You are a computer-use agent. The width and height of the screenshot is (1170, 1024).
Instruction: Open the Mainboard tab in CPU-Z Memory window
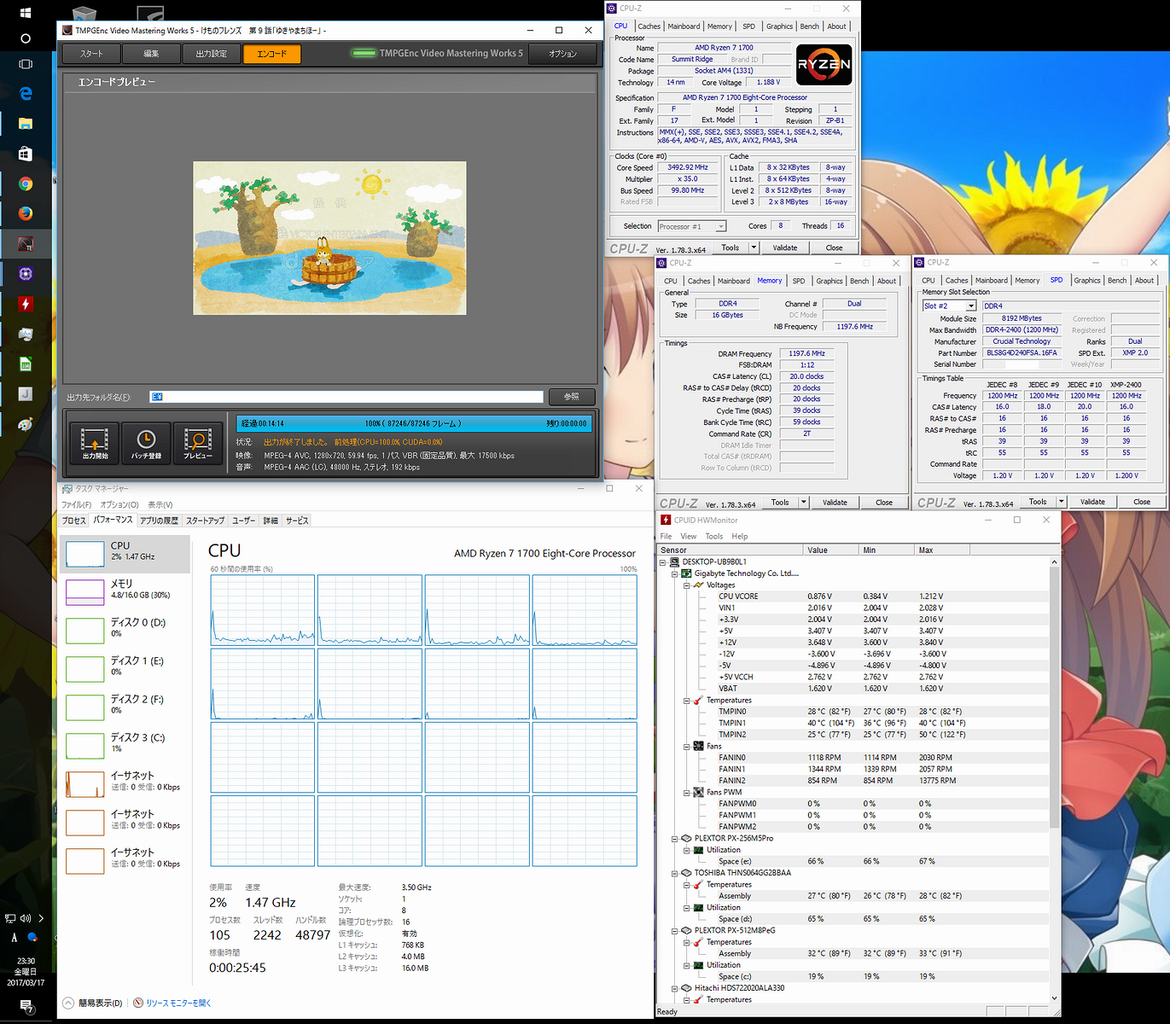[733, 281]
